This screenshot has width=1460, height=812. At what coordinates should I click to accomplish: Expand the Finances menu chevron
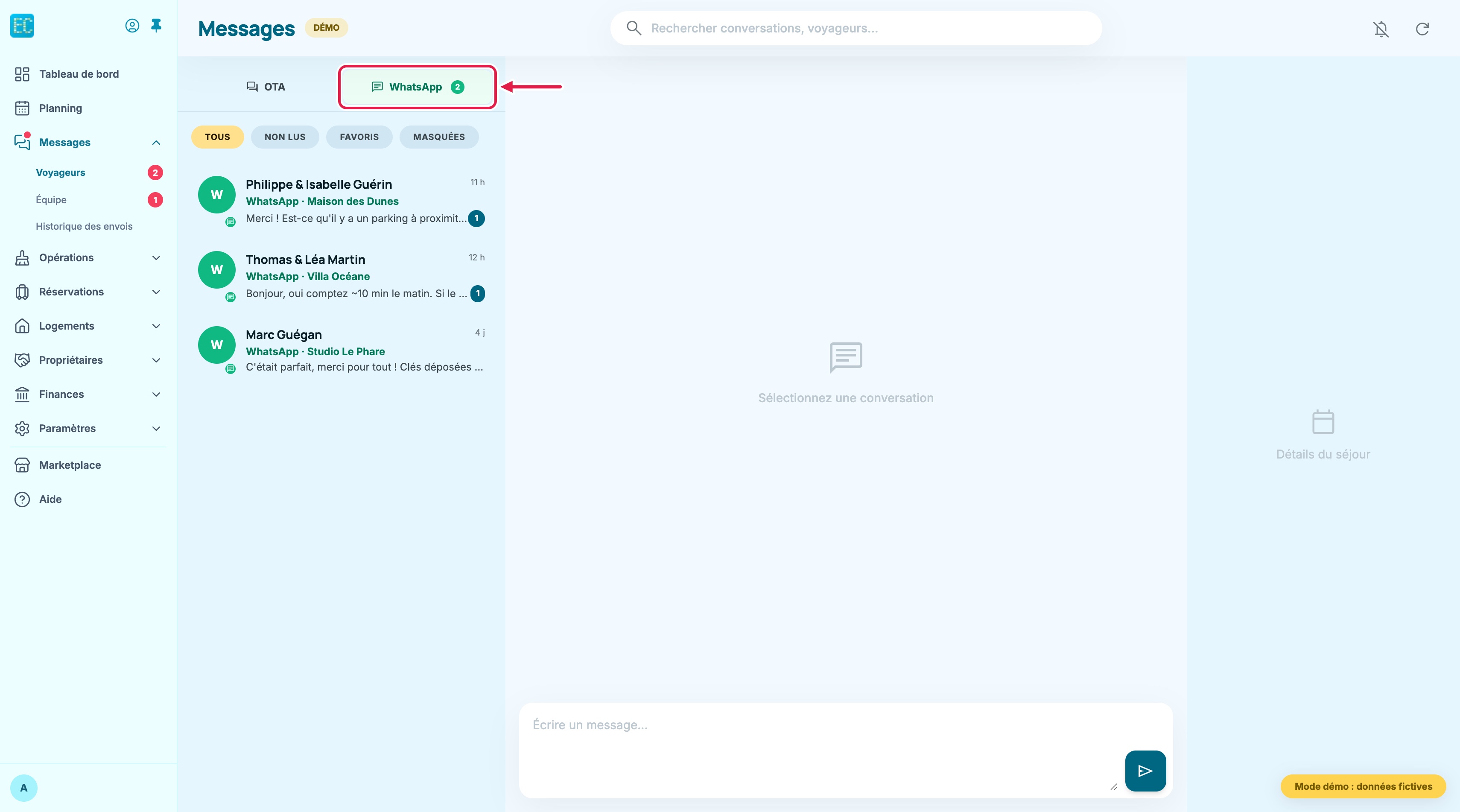(156, 394)
